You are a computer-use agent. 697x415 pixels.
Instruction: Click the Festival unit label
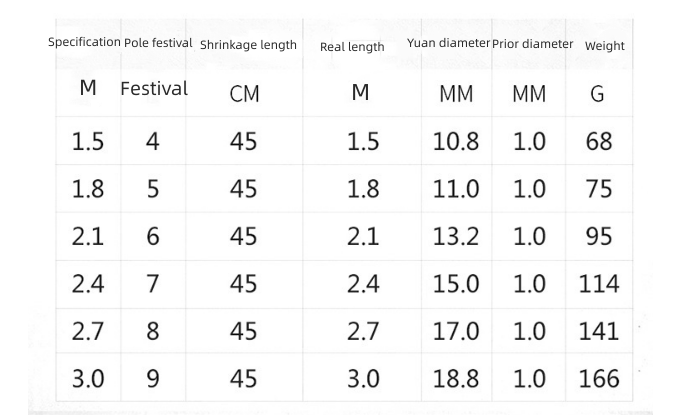[x=154, y=88]
